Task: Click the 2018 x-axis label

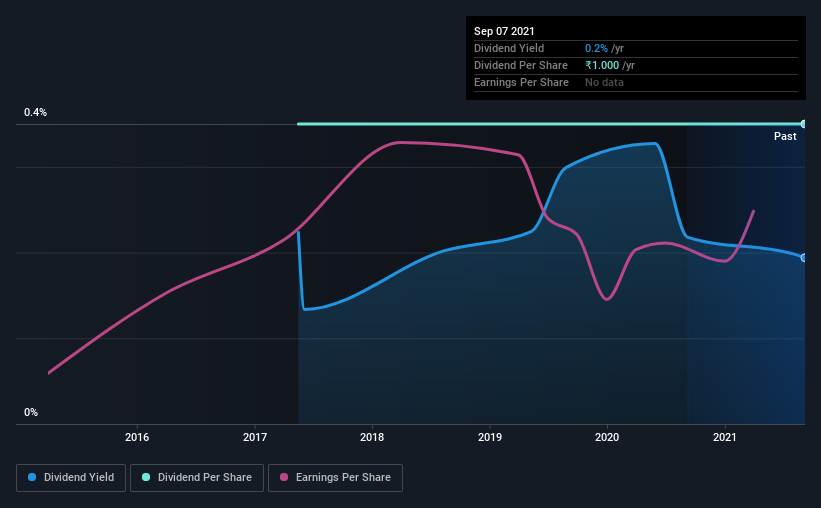Action: click(372, 437)
